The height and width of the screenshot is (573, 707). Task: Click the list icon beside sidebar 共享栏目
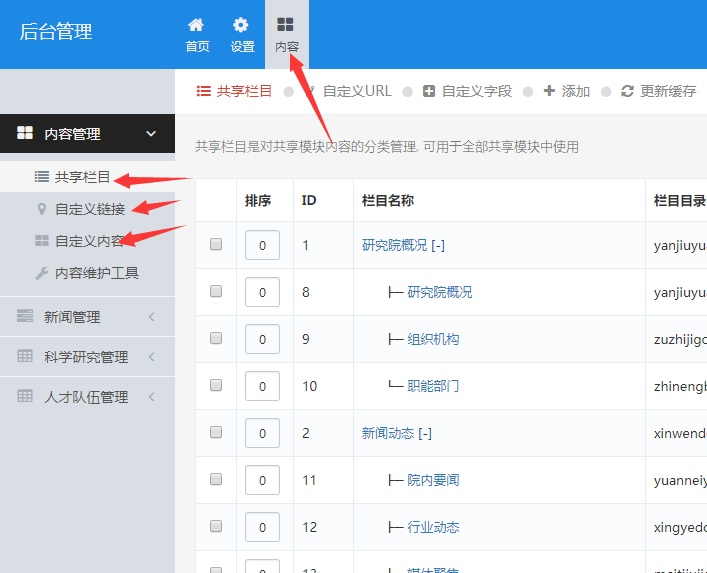[42, 177]
